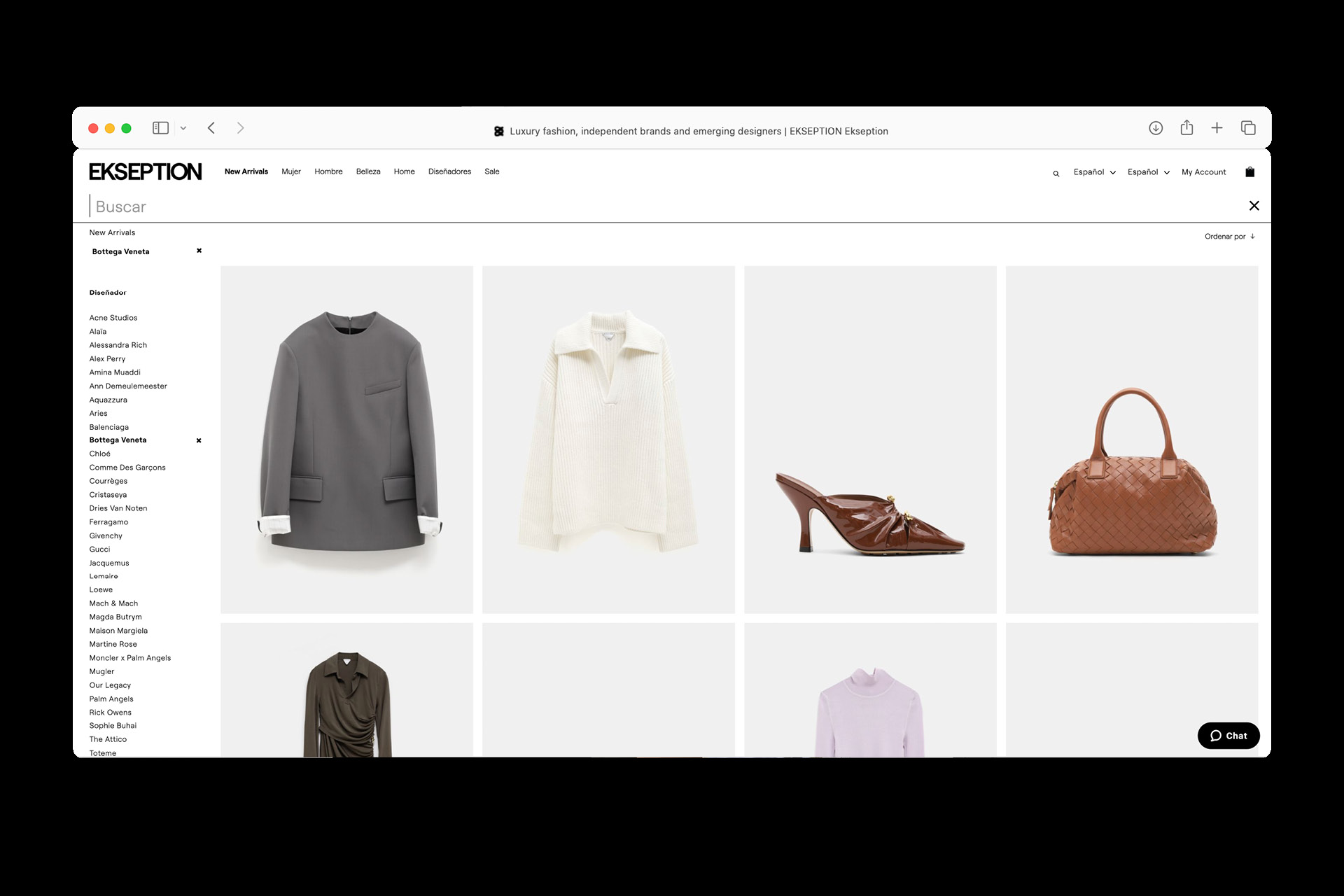1344x896 pixels.
Task: Go back with the back arrow
Action: click(211, 128)
